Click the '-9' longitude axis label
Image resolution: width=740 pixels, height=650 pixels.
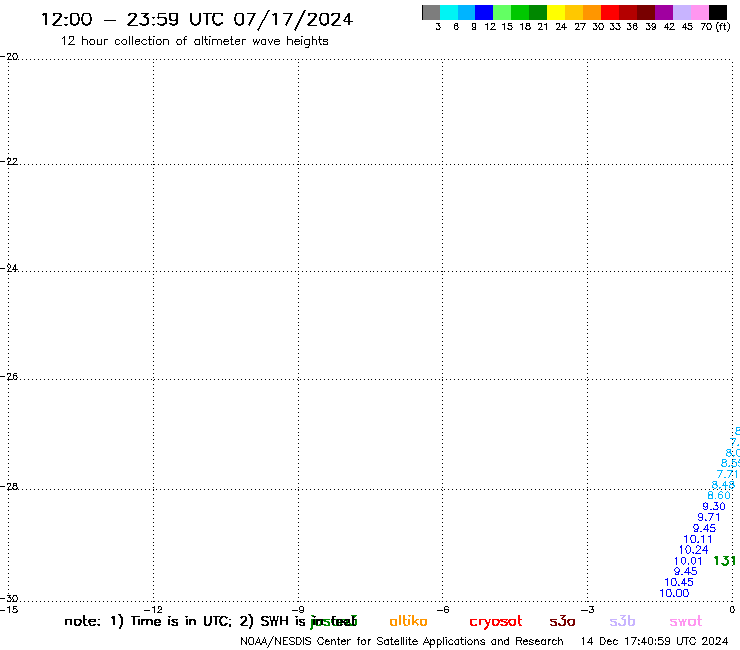click(298, 609)
